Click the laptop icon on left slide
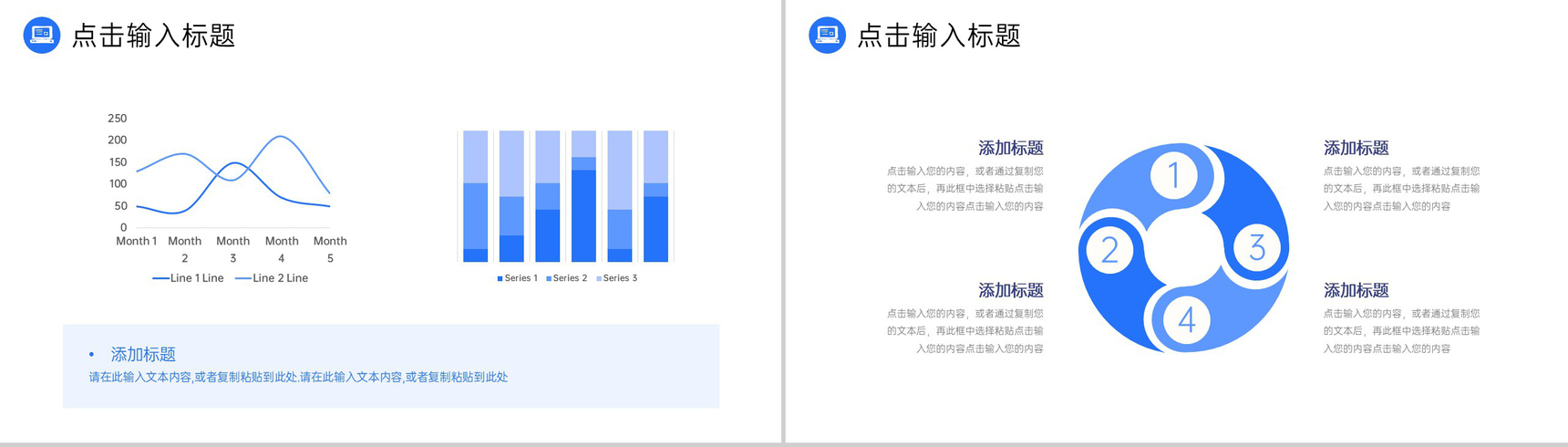The height and width of the screenshot is (447, 1568). (42, 36)
